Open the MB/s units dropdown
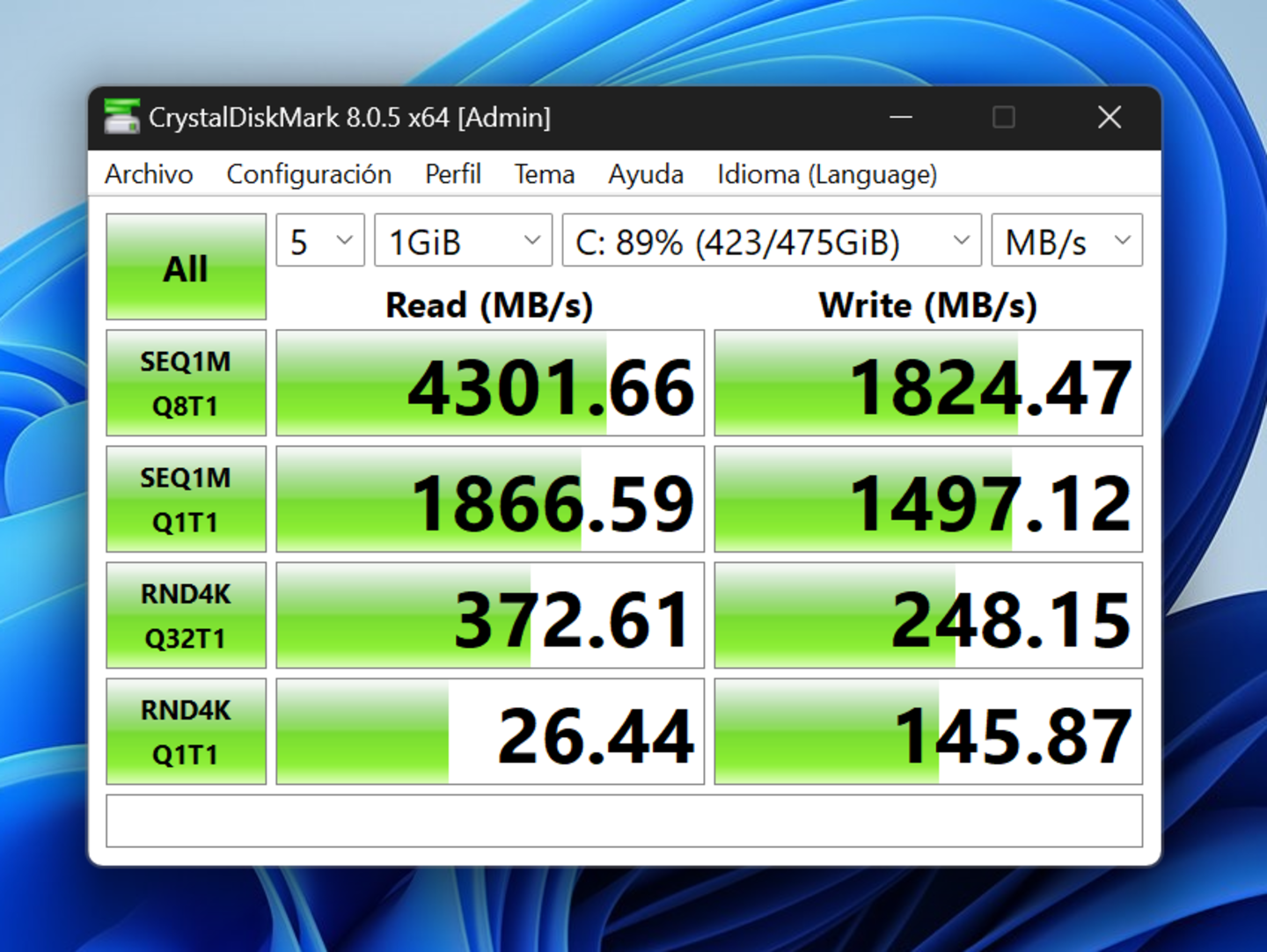The image size is (1267, 952). 1066,240
